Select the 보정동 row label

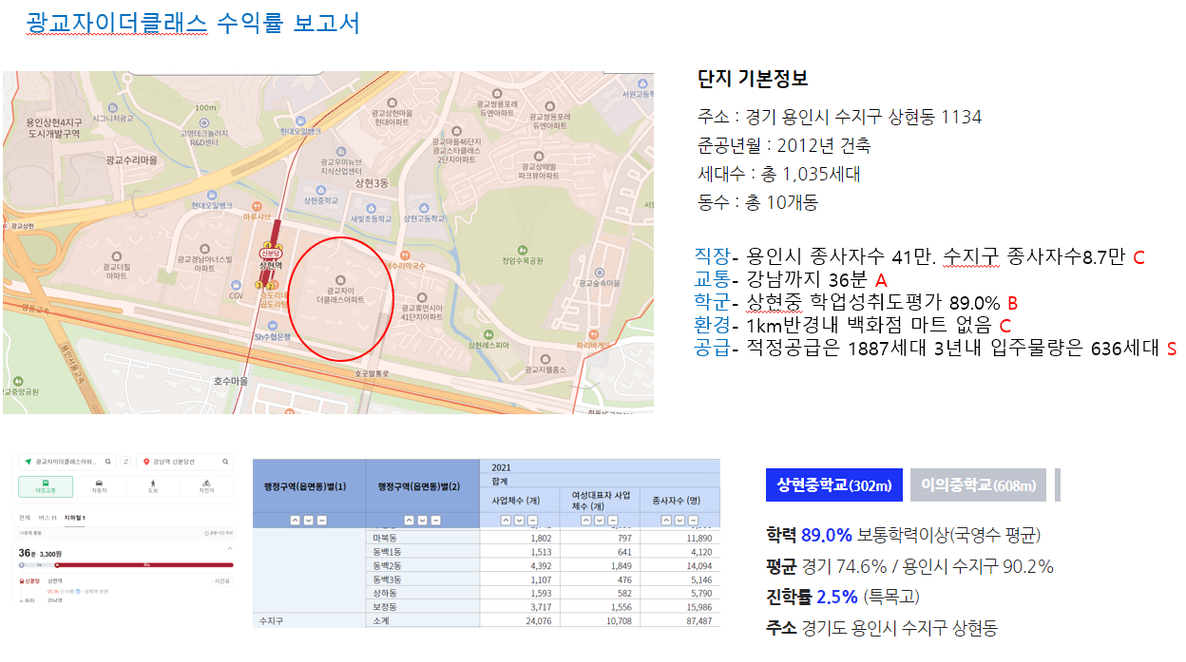(x=384, y=607)
